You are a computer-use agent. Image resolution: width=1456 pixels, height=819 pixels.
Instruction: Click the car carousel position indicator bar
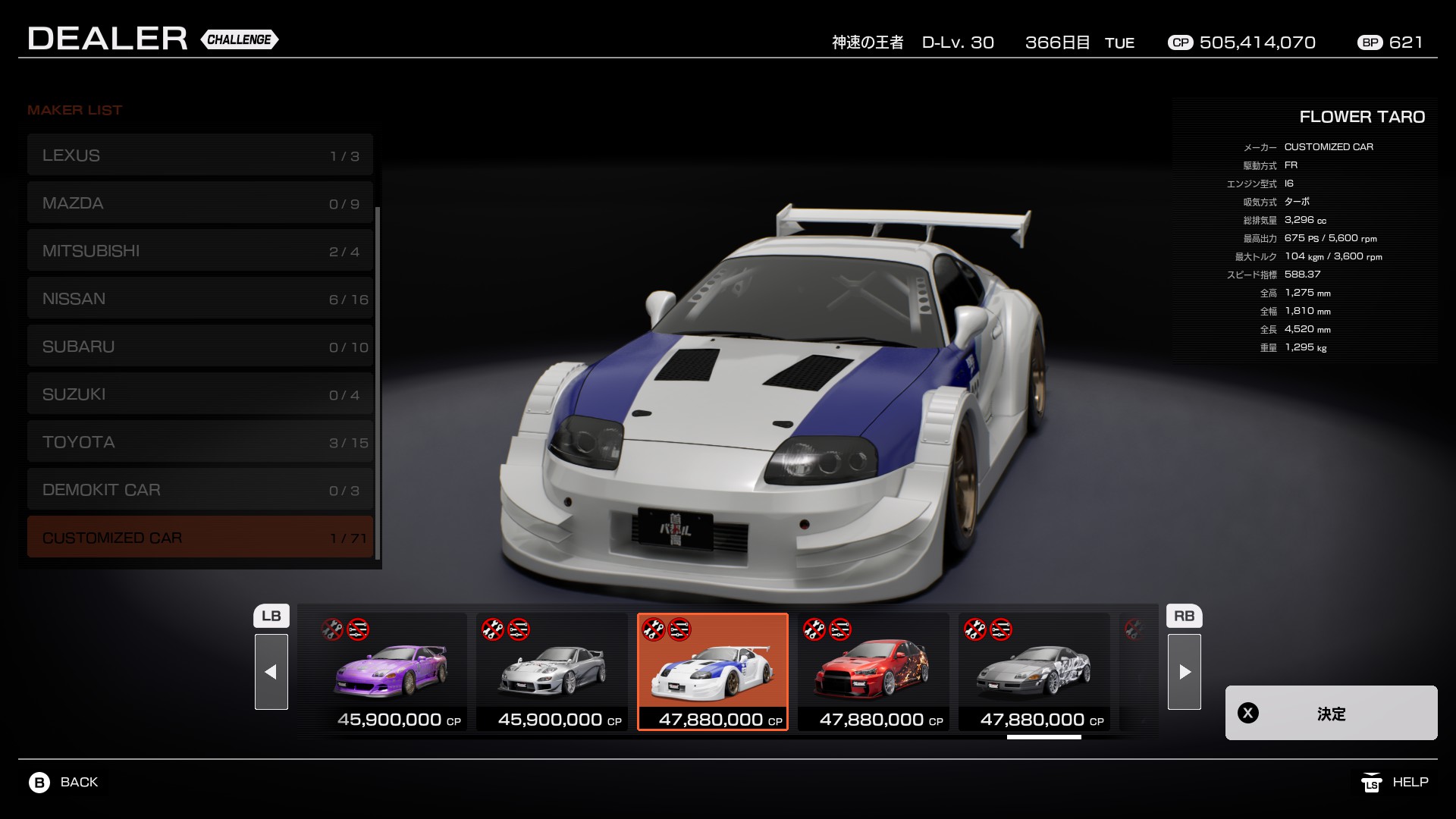(x=1043, y=736)
